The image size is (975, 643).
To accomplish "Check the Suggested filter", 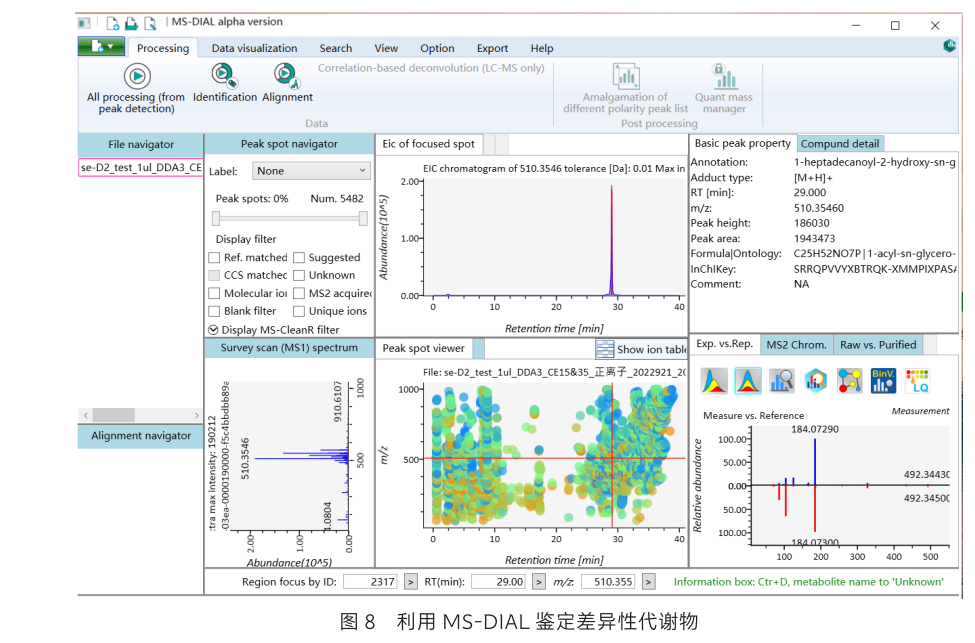I will point(299,257).
